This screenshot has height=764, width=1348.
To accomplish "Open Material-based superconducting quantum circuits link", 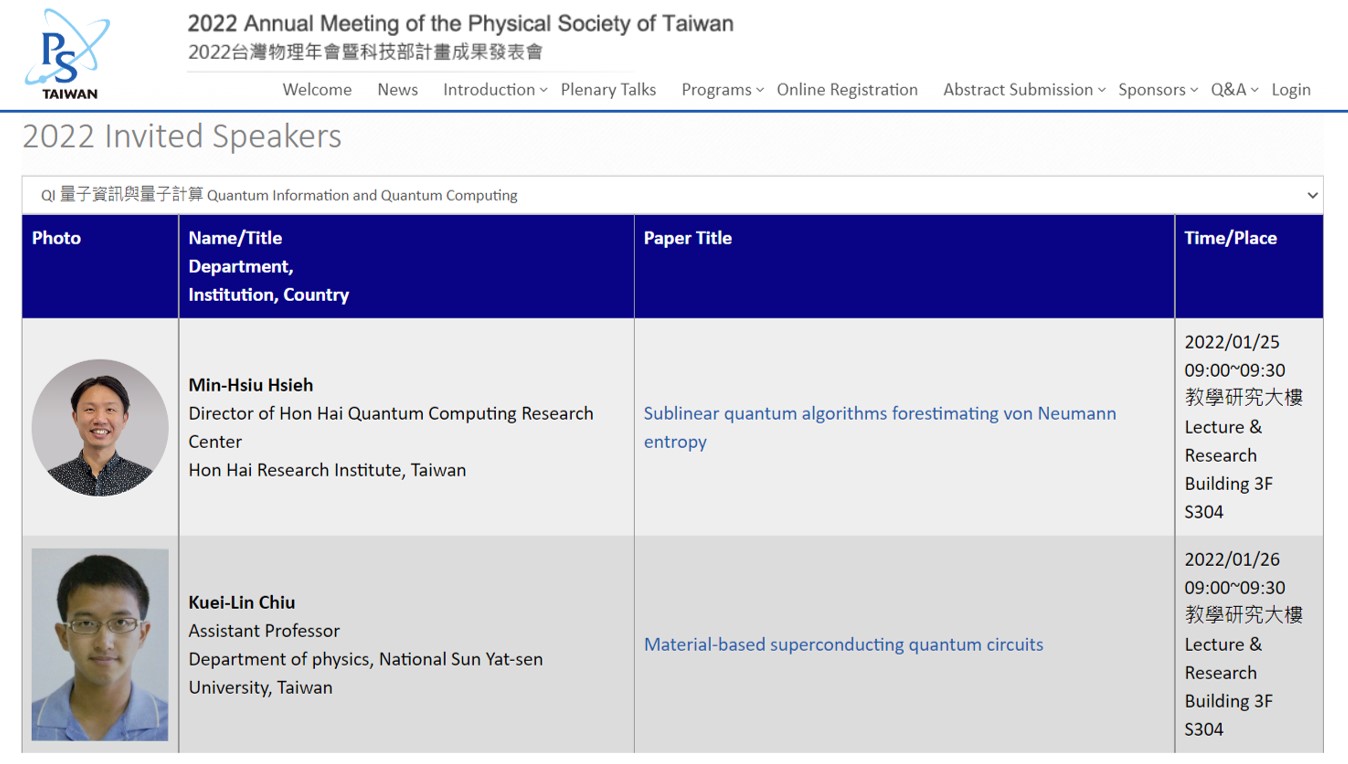I will (x=843, y=645).
